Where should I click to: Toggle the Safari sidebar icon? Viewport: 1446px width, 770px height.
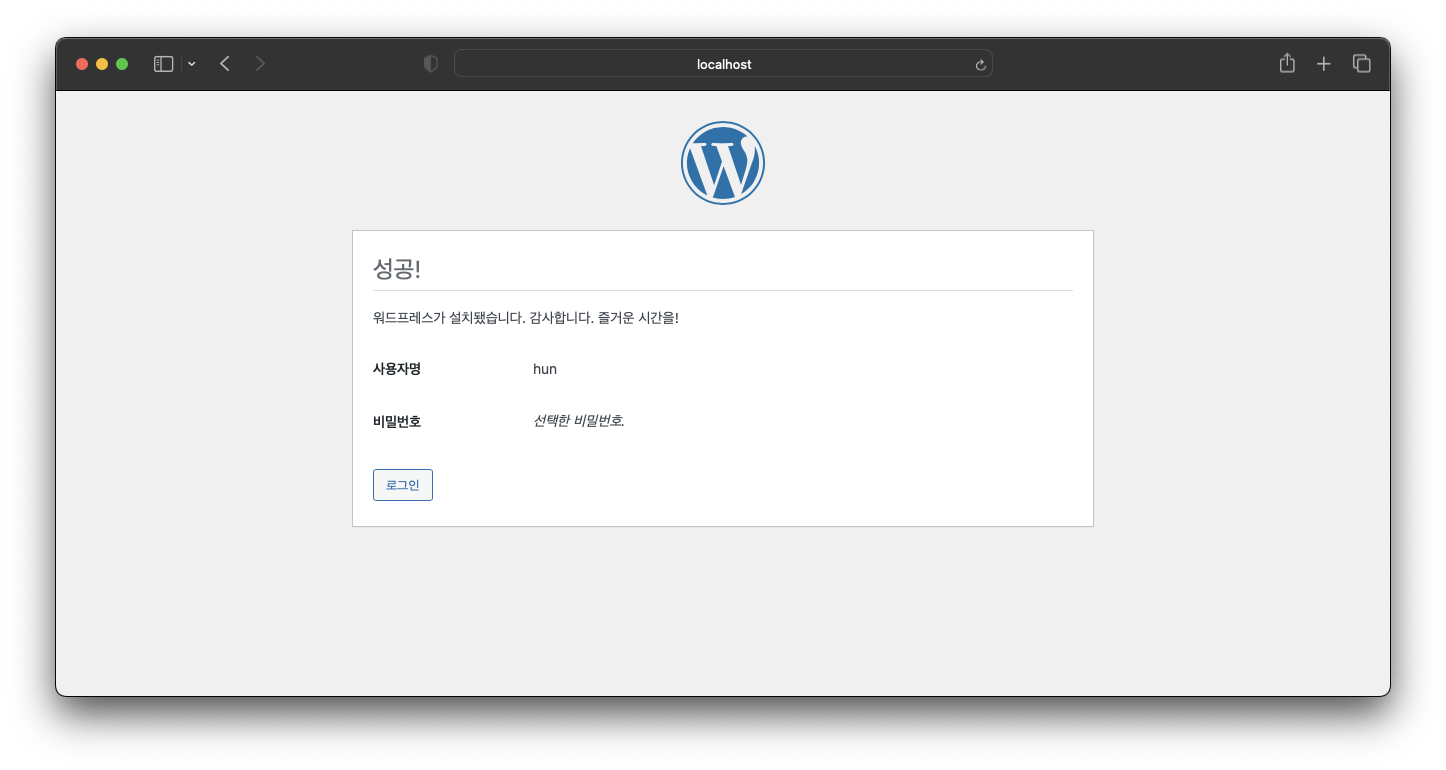pyautogui.click(x=164, y=64)
